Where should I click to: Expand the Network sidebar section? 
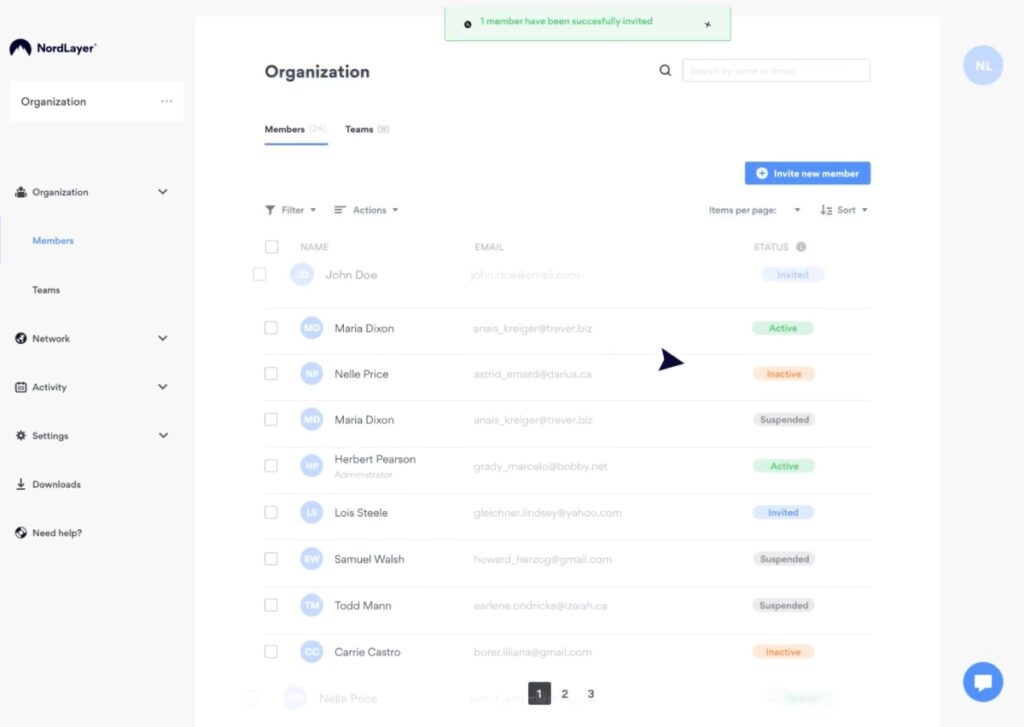coord(163,338)
